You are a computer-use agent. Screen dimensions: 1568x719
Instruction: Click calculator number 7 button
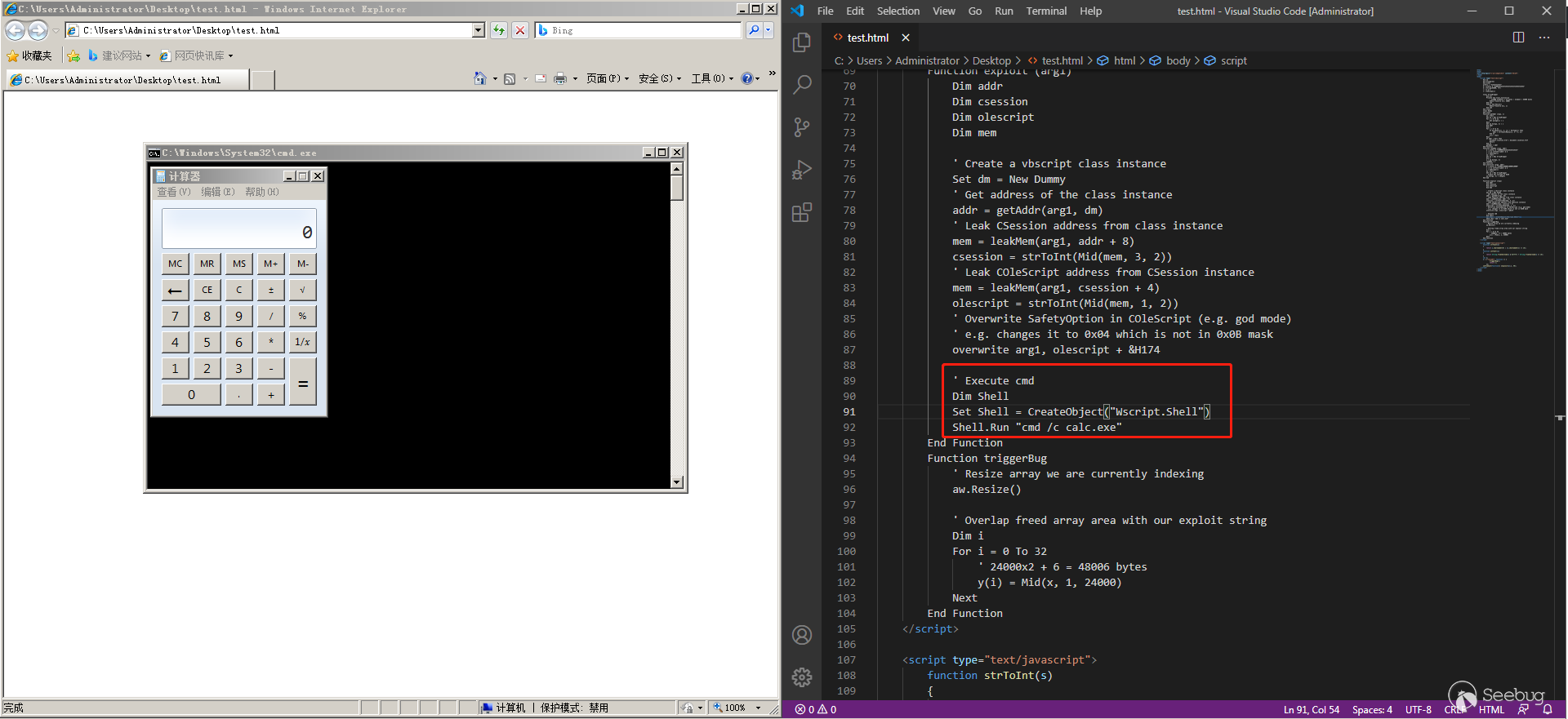[x=176, y=316]
